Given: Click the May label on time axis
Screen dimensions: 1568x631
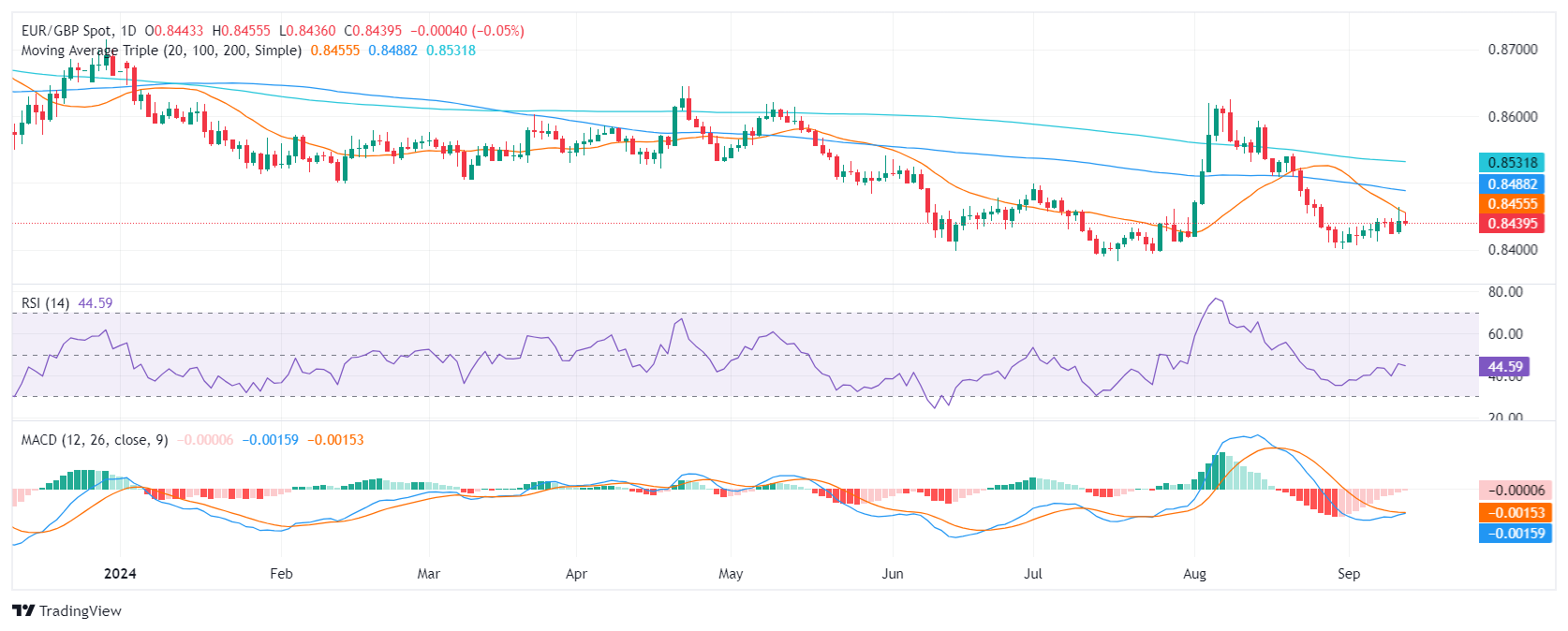Looking at the screenshot, I should [731, 574].
